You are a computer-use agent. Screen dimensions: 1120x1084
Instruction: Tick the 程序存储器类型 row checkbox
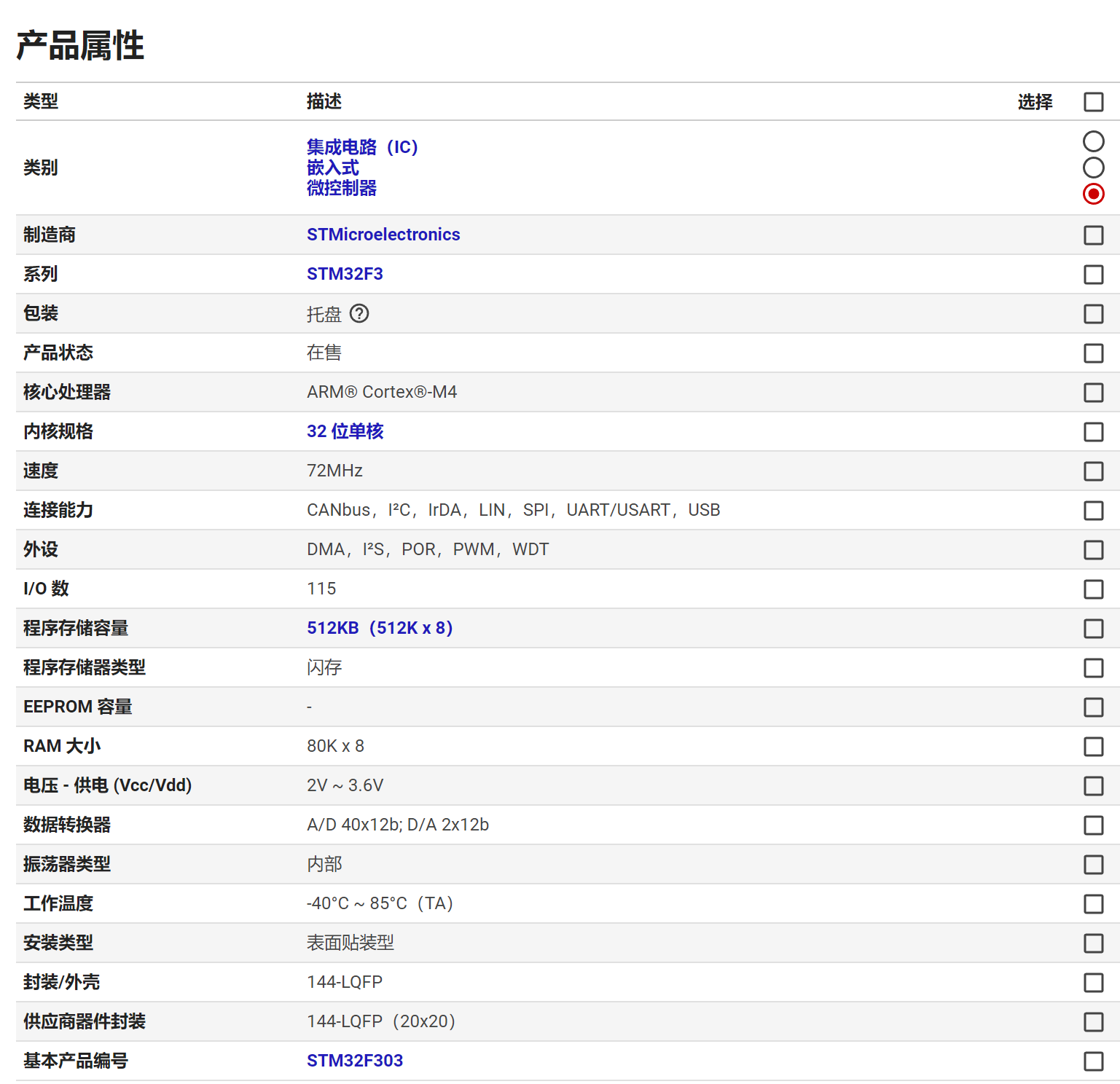(x=1093, y=668)
